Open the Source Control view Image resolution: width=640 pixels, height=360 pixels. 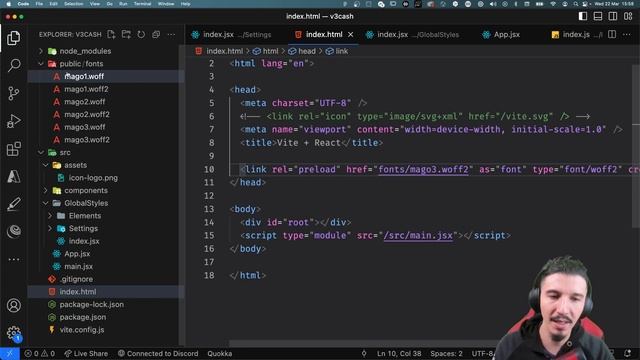(13, 93)
